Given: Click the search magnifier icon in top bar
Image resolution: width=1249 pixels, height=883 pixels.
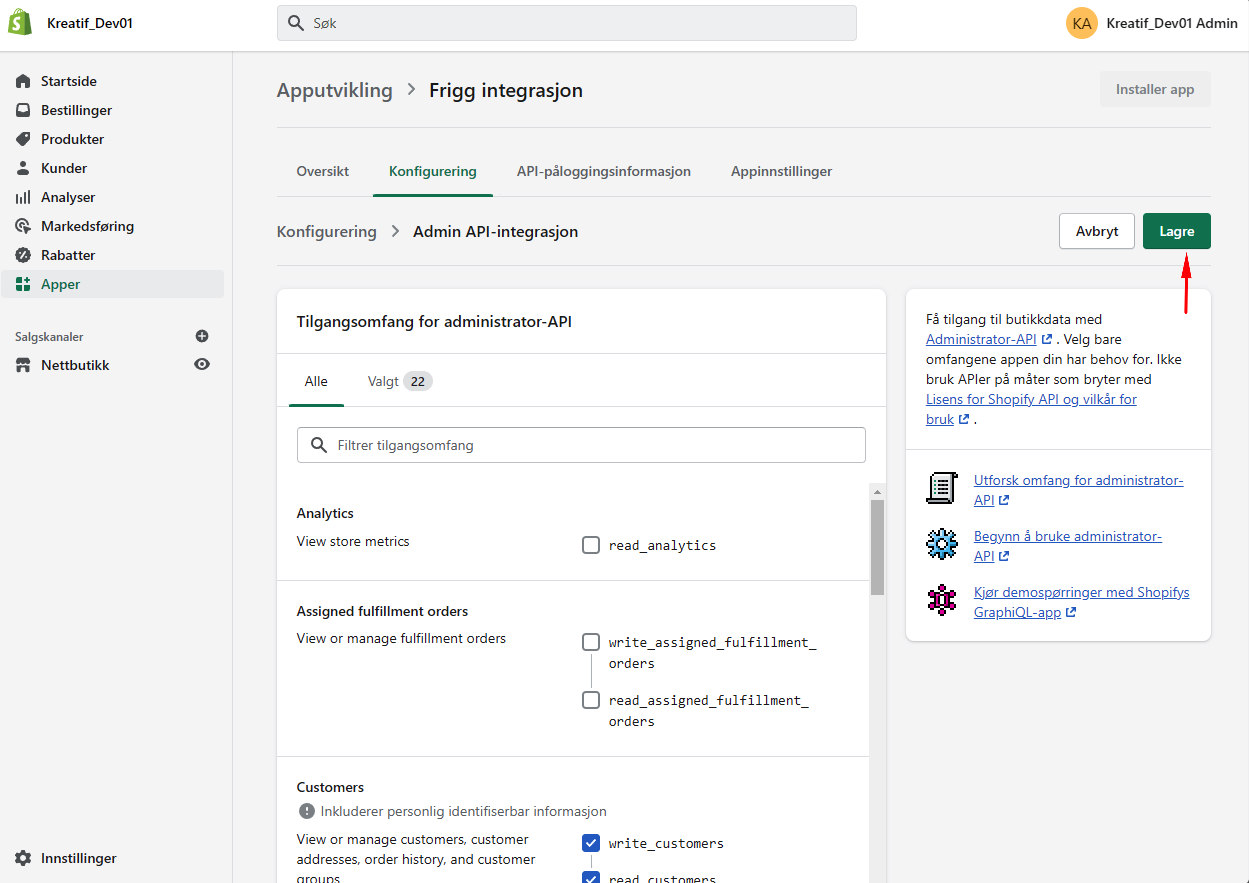Looking at the screenshot, I should tap(296, 23).
